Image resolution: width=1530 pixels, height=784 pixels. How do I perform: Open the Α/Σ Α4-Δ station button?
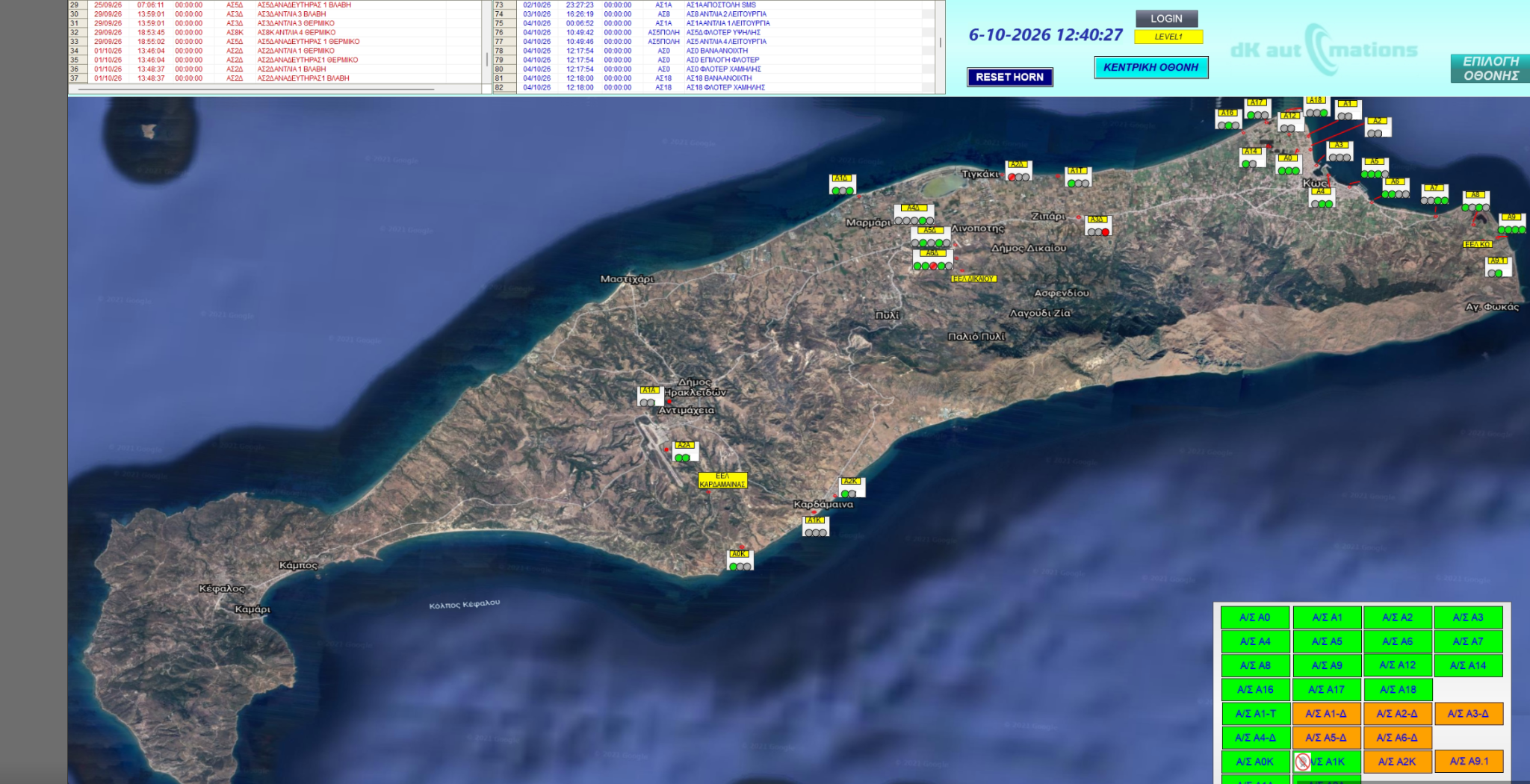click(1256, 738)
